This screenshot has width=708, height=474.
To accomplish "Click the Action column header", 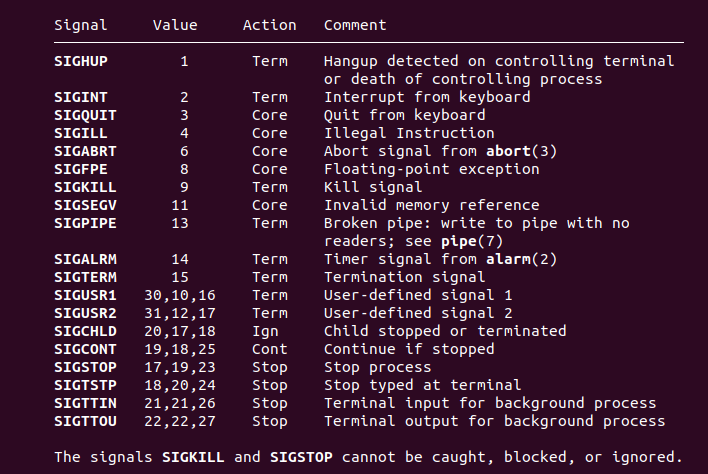I will 270,25.
